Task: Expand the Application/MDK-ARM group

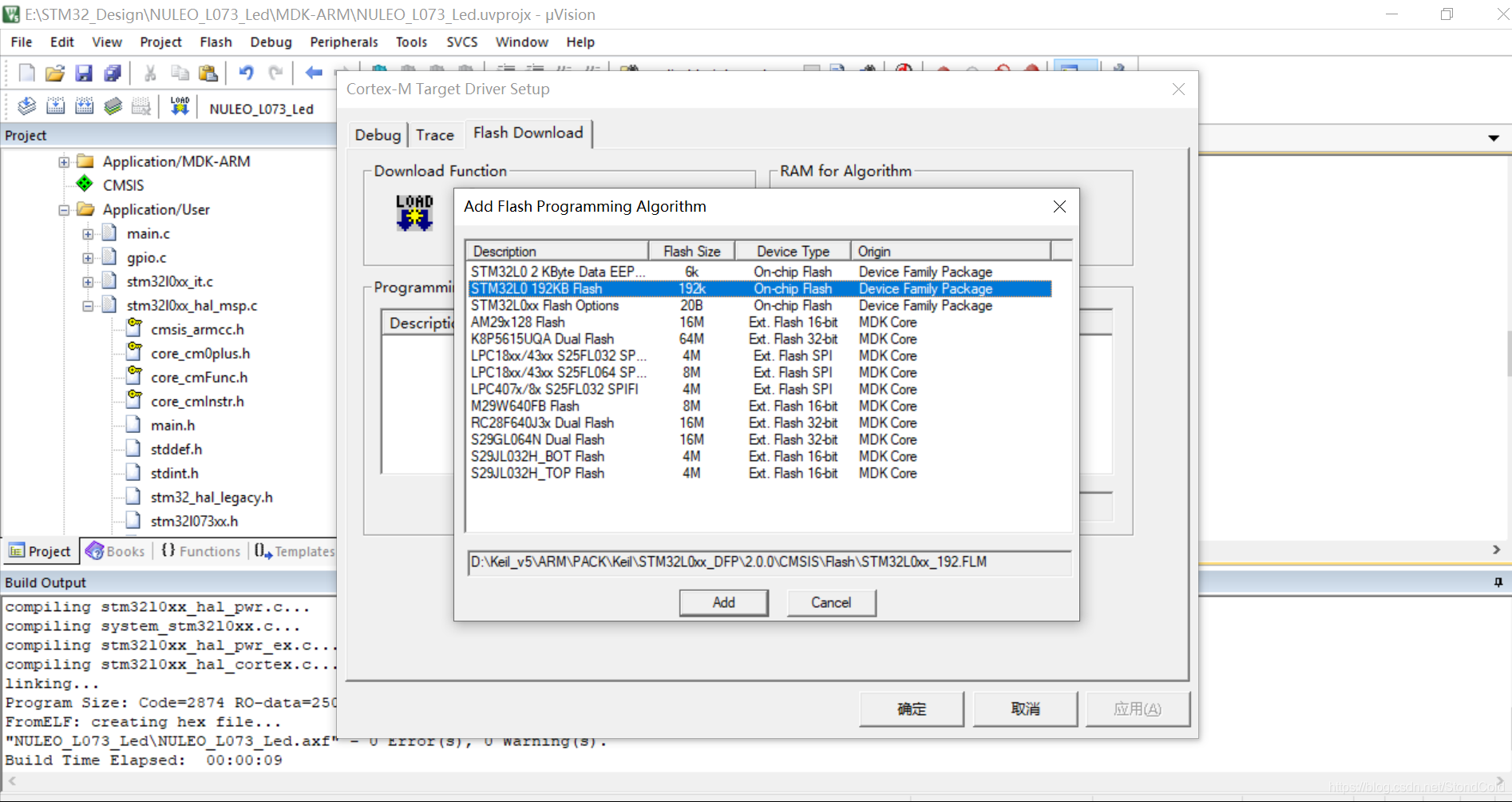Action: click(x=64, y=162)
